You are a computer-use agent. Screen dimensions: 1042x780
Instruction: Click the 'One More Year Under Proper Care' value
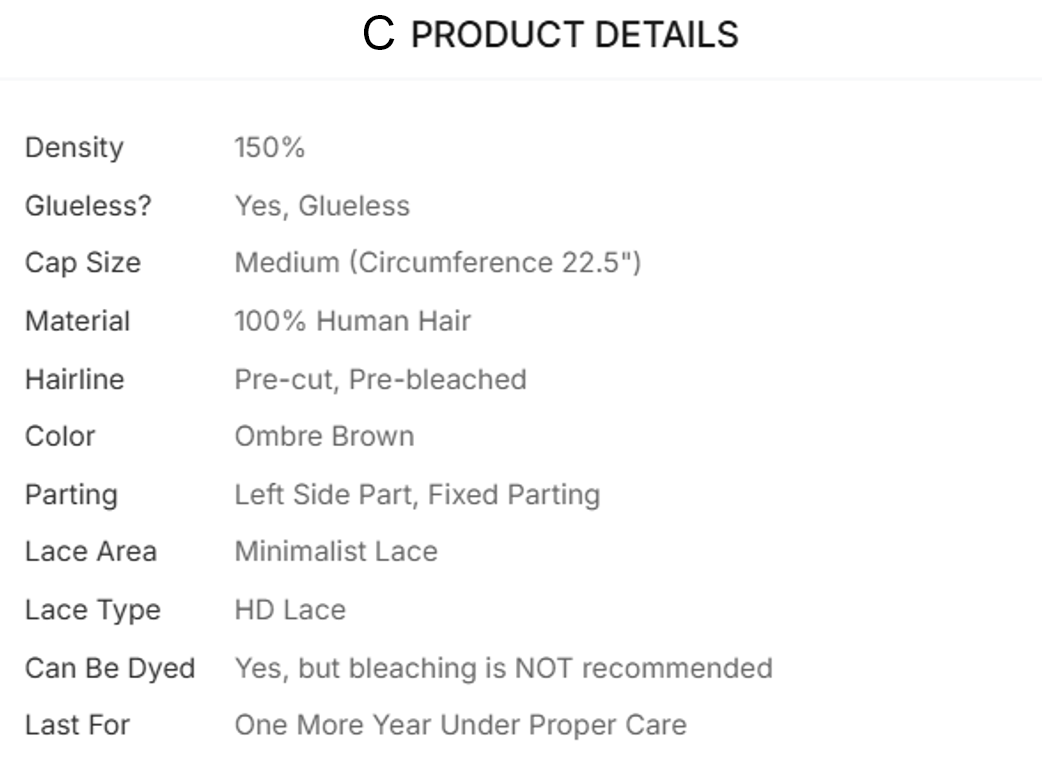460,724
